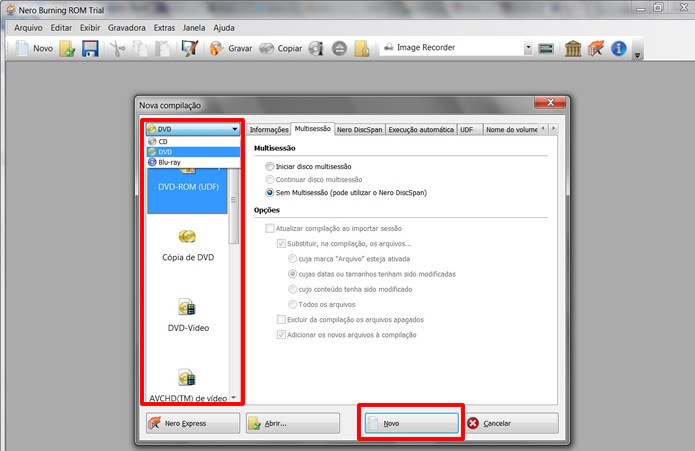Click the tab strip right scroll arrow
This screenshot has width=695, height=451.
coord(553,129)
